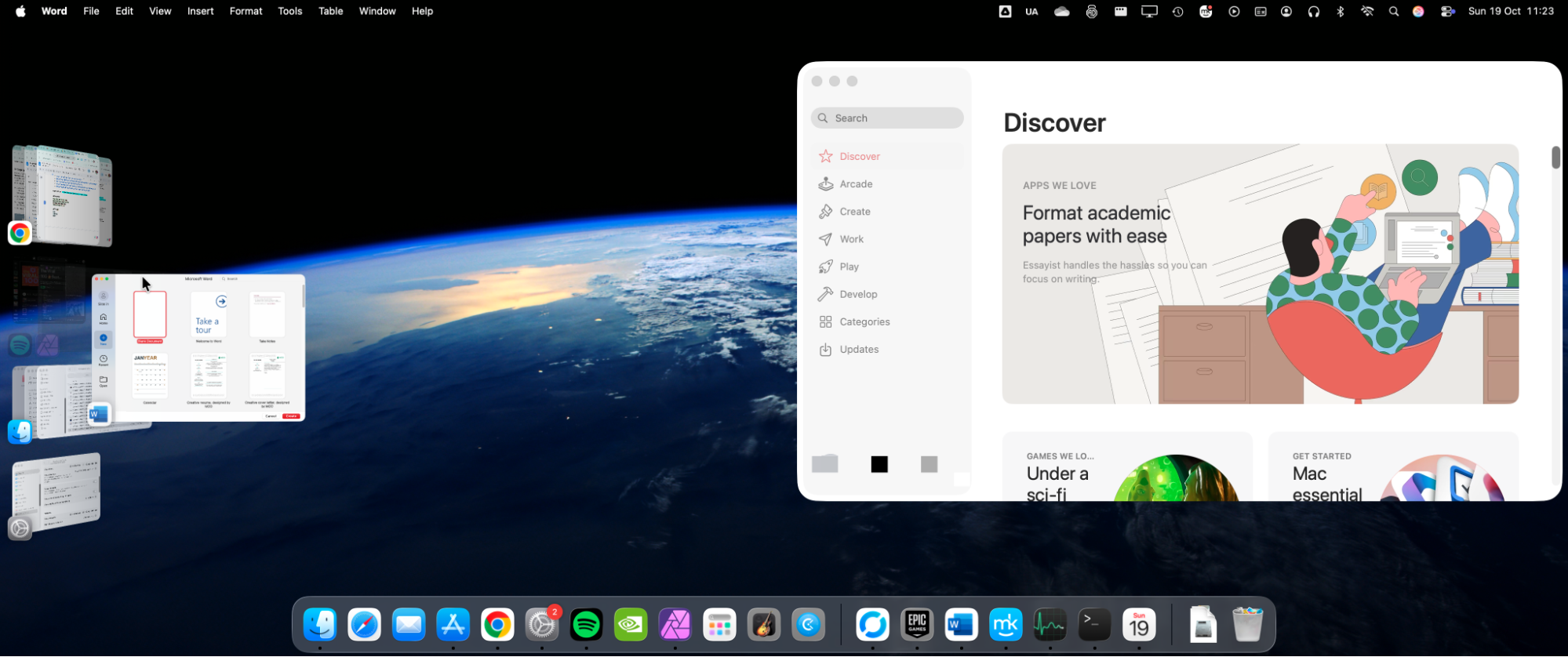
Task: Launch Safari from the Dock
Action: [x=365, y=625]
